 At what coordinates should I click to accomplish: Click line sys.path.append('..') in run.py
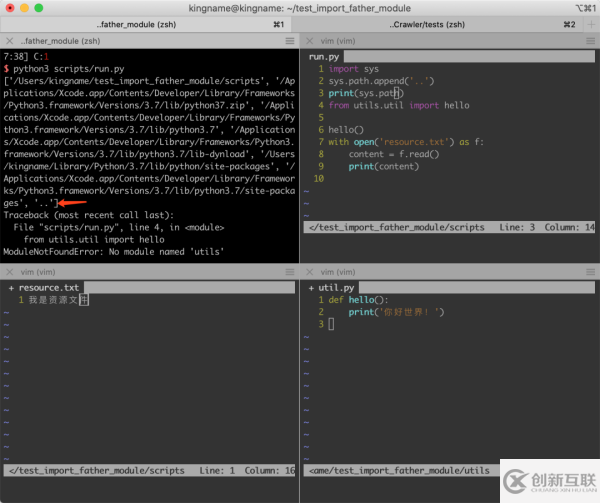tap(381, 81)
